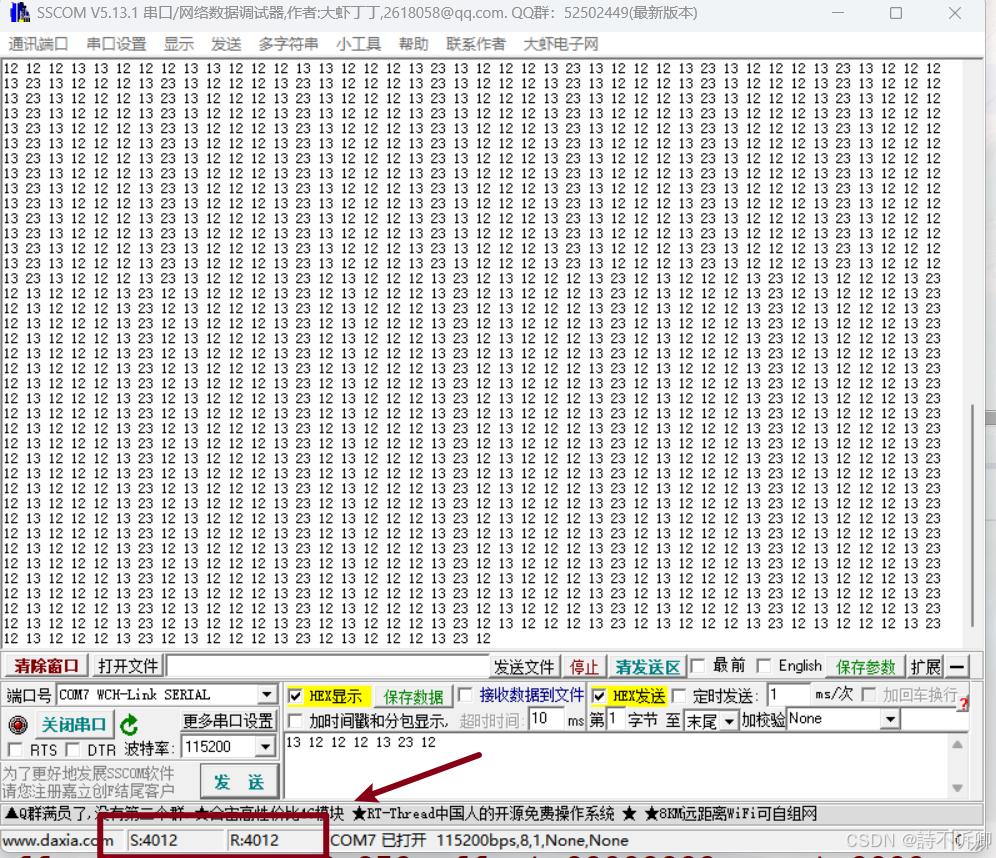The image size is (996, 858).
Task: Click the R:4012 received counter
Action: click(255, 840)
